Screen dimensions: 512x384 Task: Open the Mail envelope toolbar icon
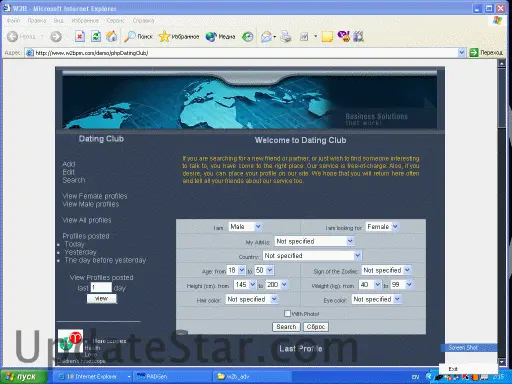tap(266, 36)
